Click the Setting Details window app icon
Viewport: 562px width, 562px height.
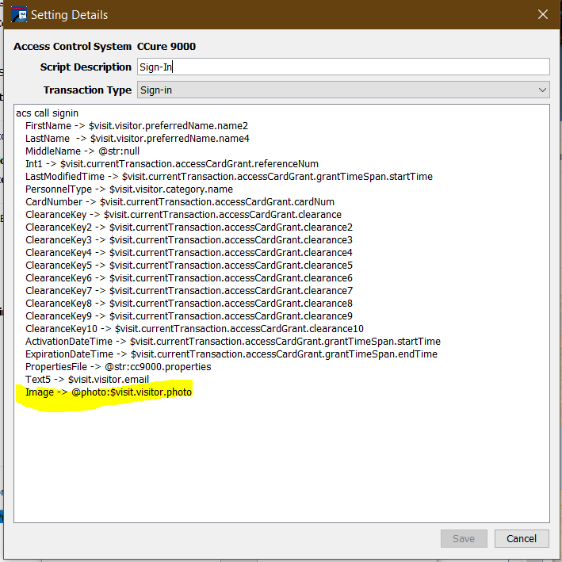point(19,15)
